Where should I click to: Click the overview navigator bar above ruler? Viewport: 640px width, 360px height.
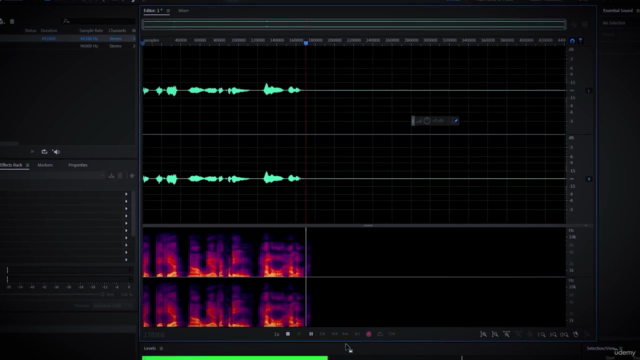354,25
